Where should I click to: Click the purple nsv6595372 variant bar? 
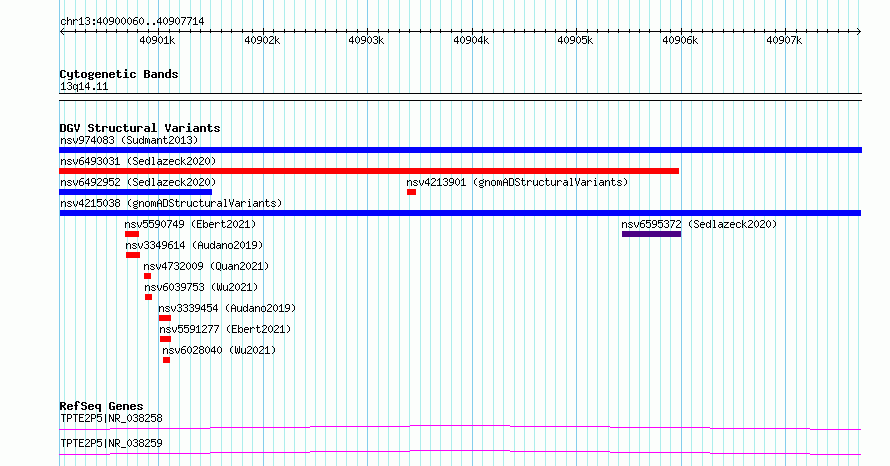click(651, 234)
